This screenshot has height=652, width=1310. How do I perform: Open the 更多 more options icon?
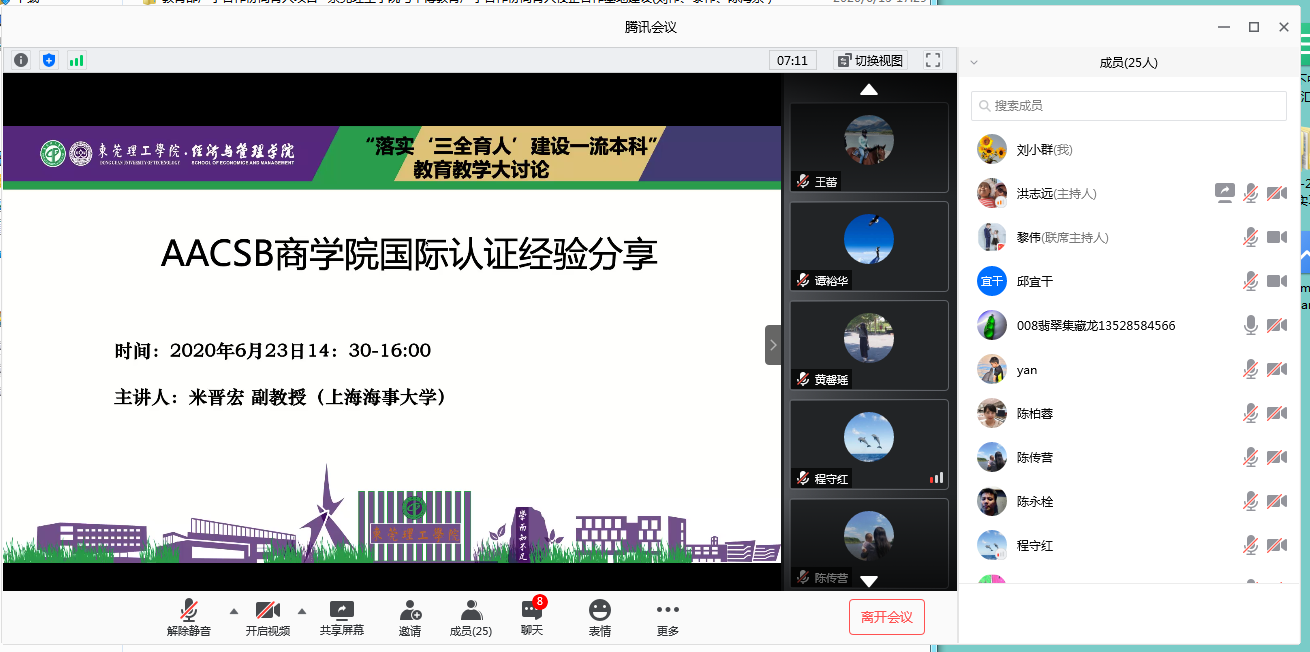tap(668, 609)
